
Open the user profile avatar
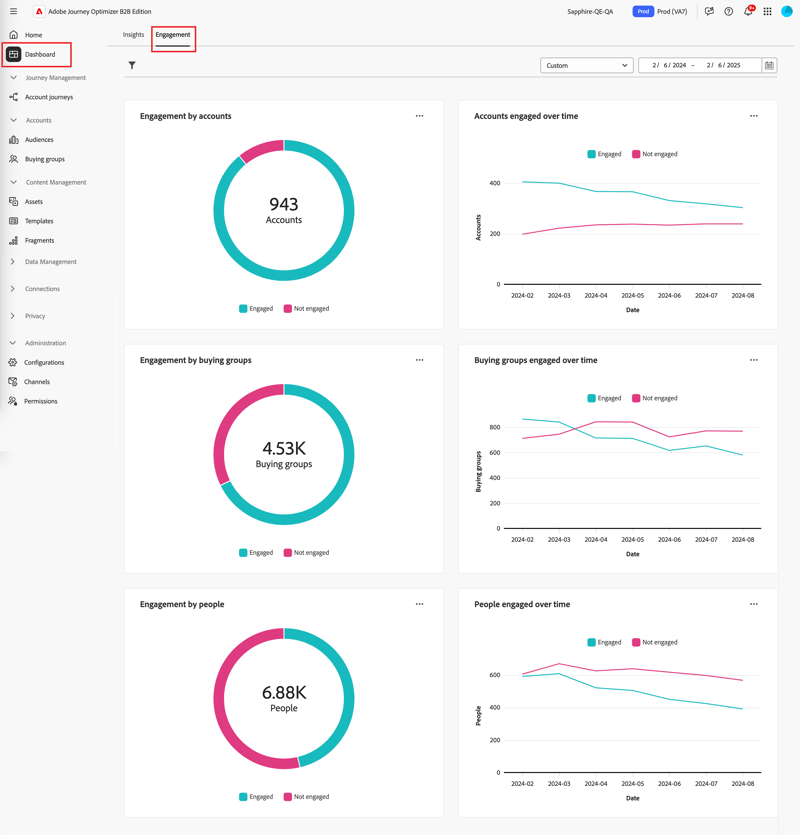point(787,11)
